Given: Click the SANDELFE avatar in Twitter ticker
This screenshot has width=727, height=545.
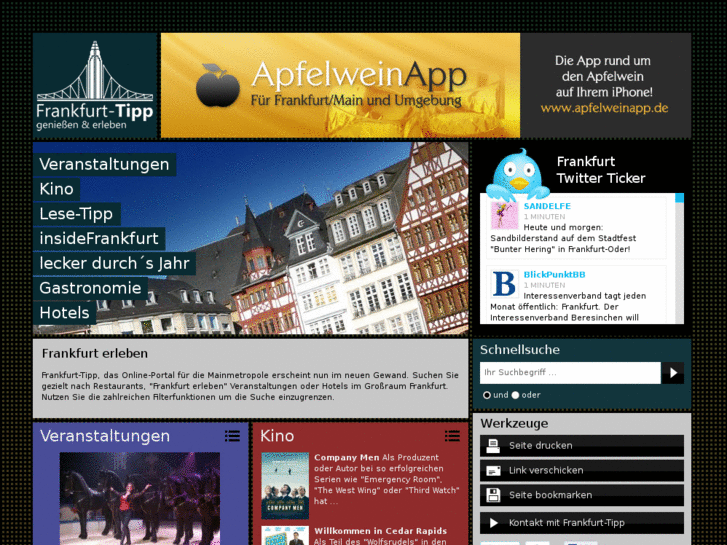Looking at the screenshot, I should tap(504, 216).
